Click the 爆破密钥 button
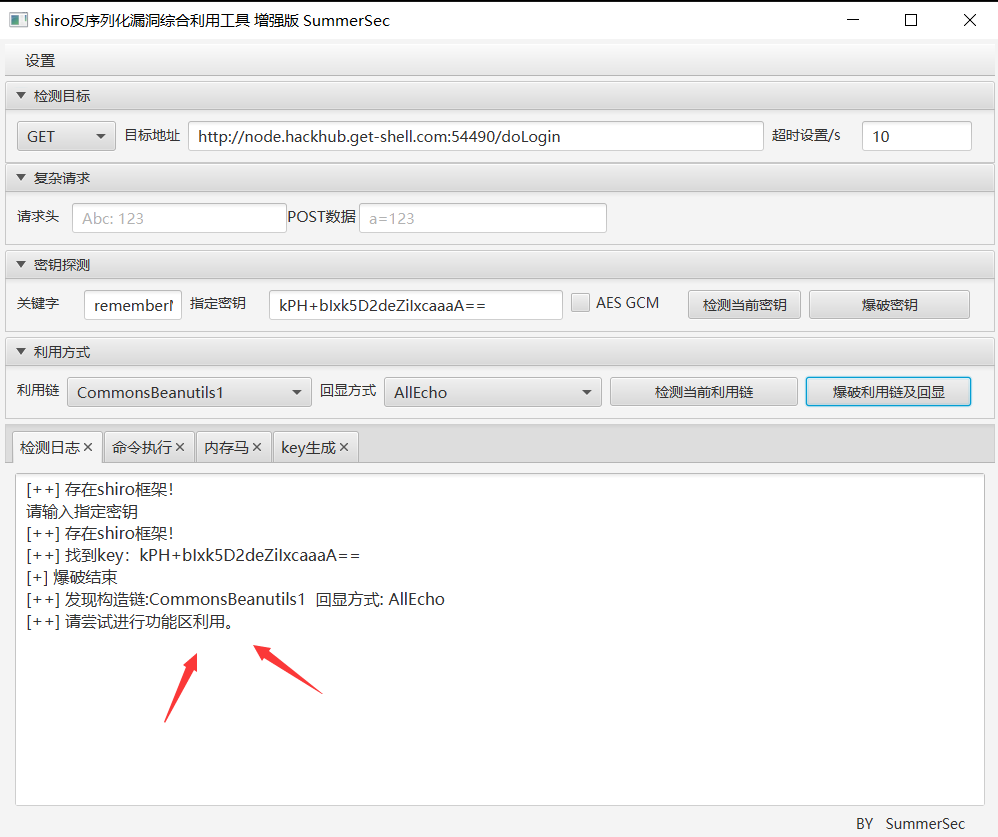 coord(888,304)
